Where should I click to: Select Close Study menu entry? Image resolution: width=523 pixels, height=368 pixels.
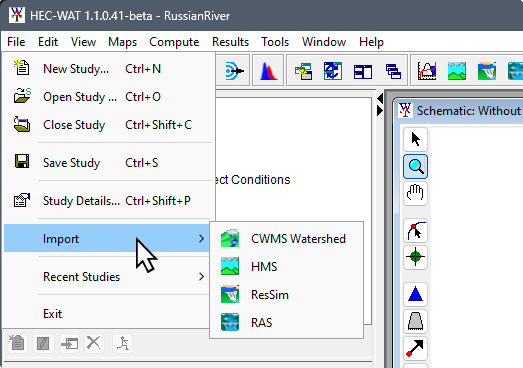(x=108, y=125)
